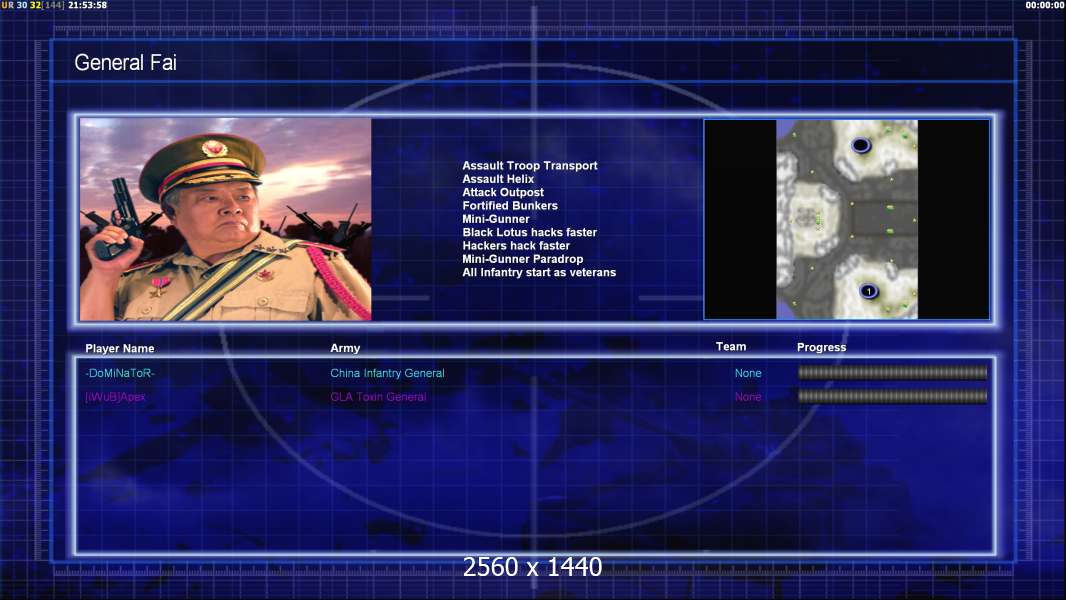Click the "Team" column header

click(731, 347)
